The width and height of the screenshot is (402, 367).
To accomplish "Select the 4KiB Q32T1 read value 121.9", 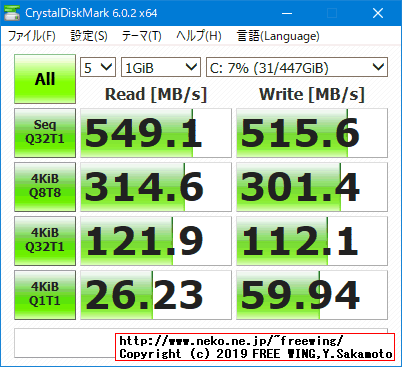I will (156, 241).
